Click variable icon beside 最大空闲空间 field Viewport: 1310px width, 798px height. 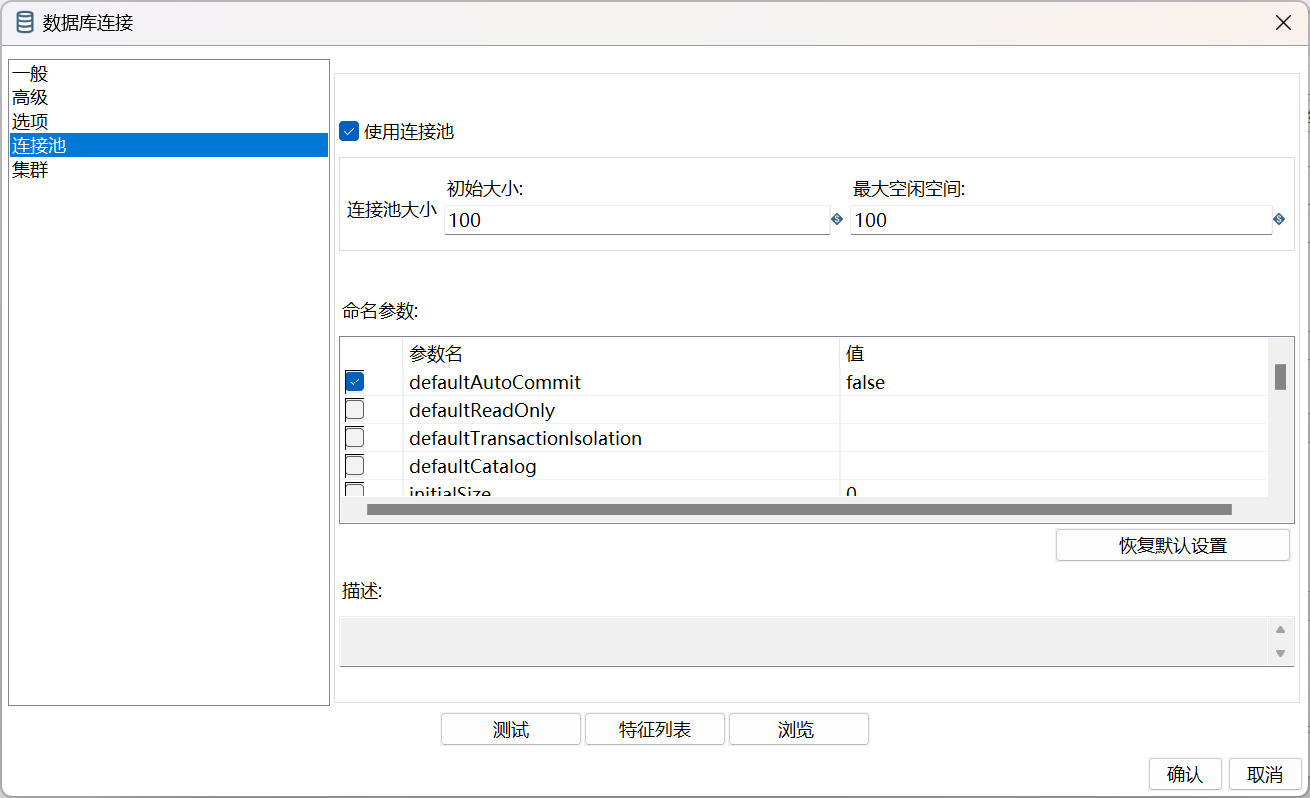[1279, 219]
